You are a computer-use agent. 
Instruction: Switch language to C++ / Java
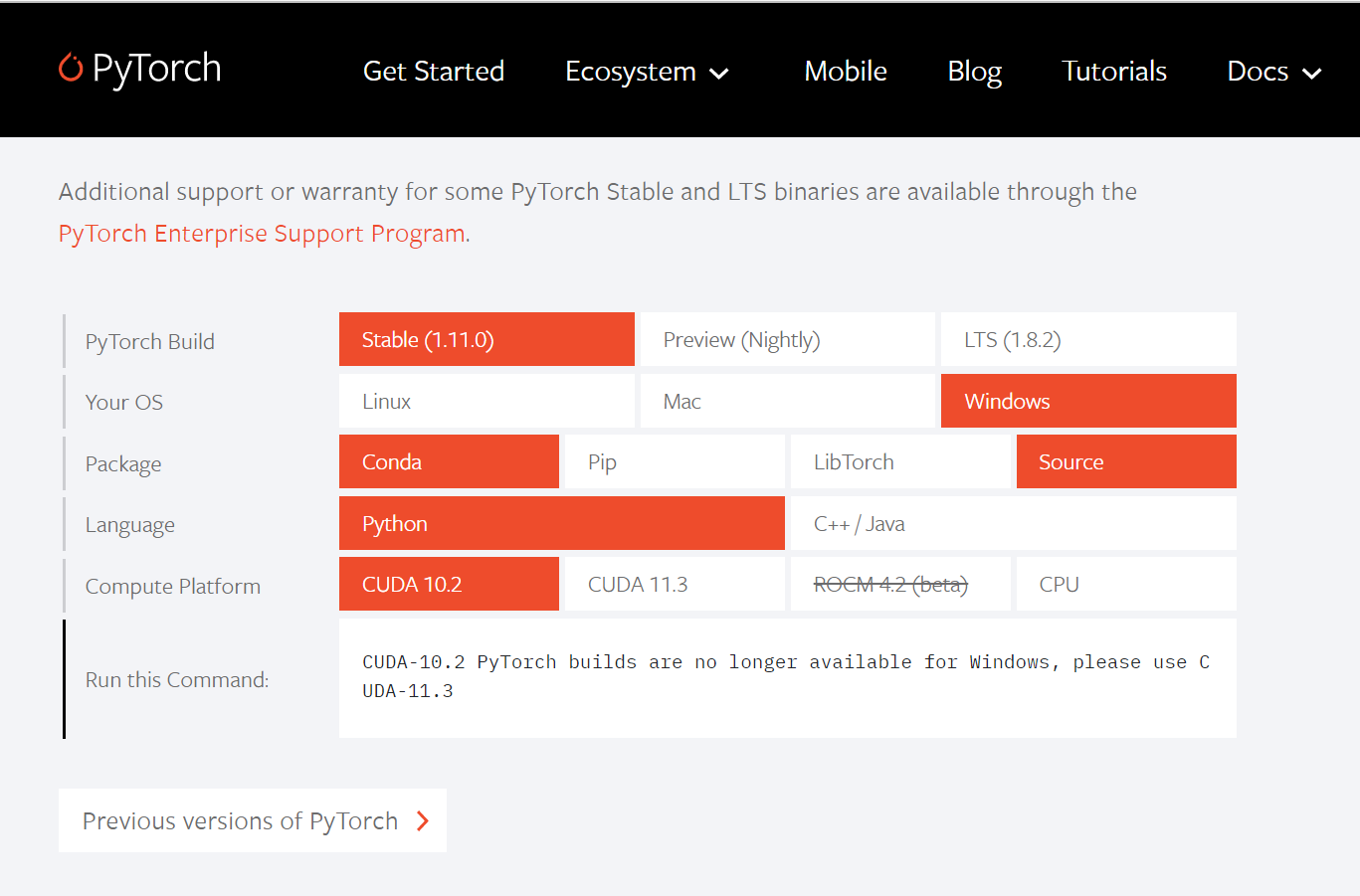(1011, 523)
